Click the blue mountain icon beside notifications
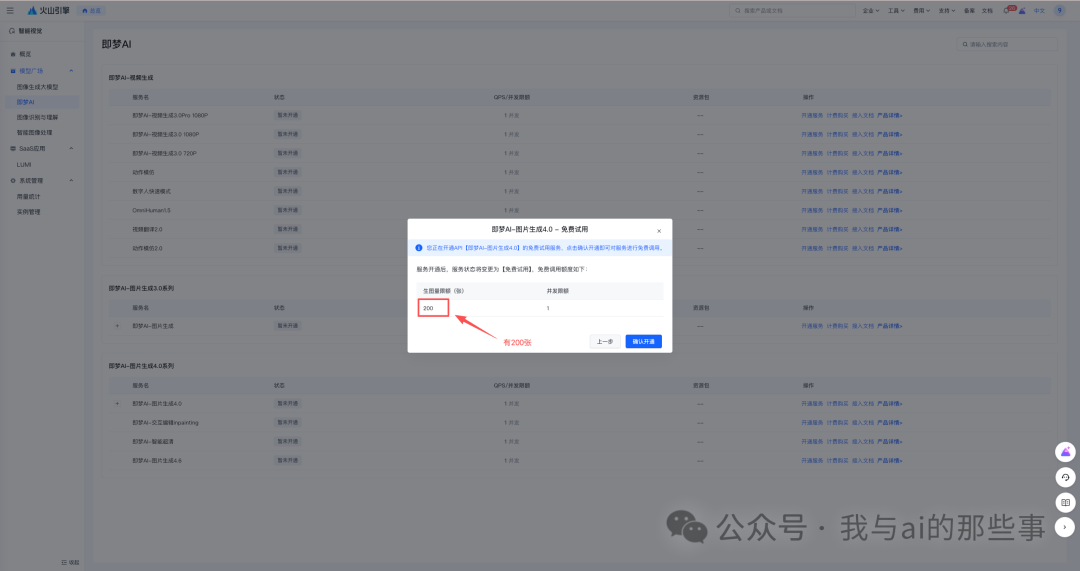 [1022, 10]
